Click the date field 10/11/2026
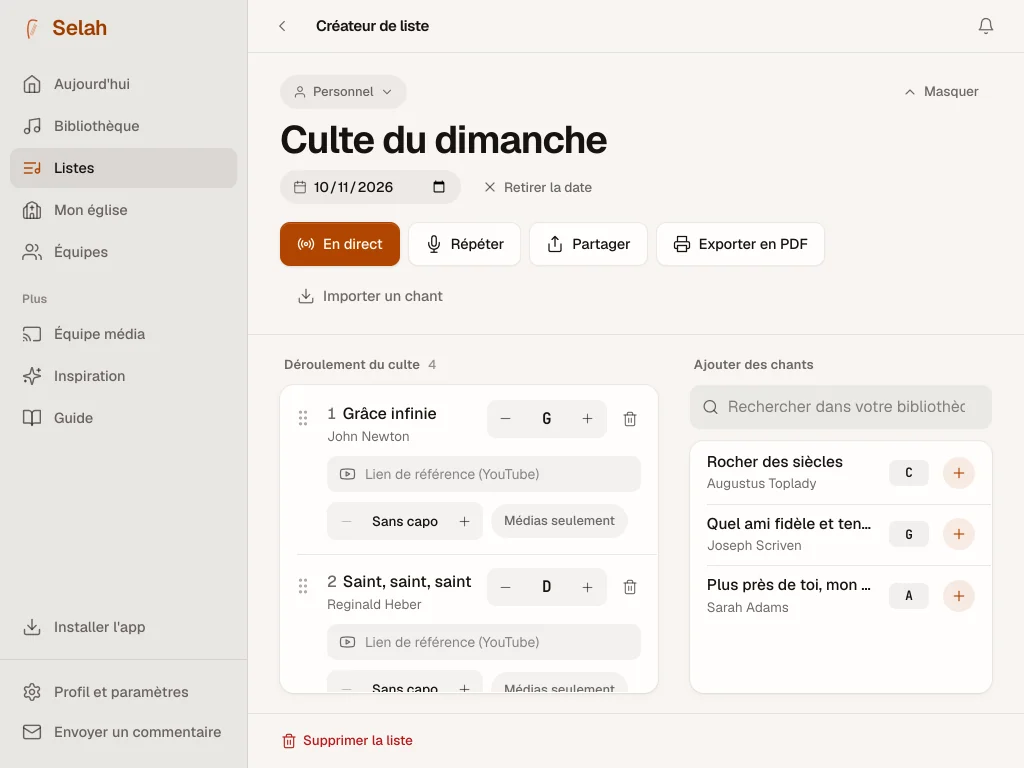This screenshot has height=768, width=1024. click(x=370, y=187)
